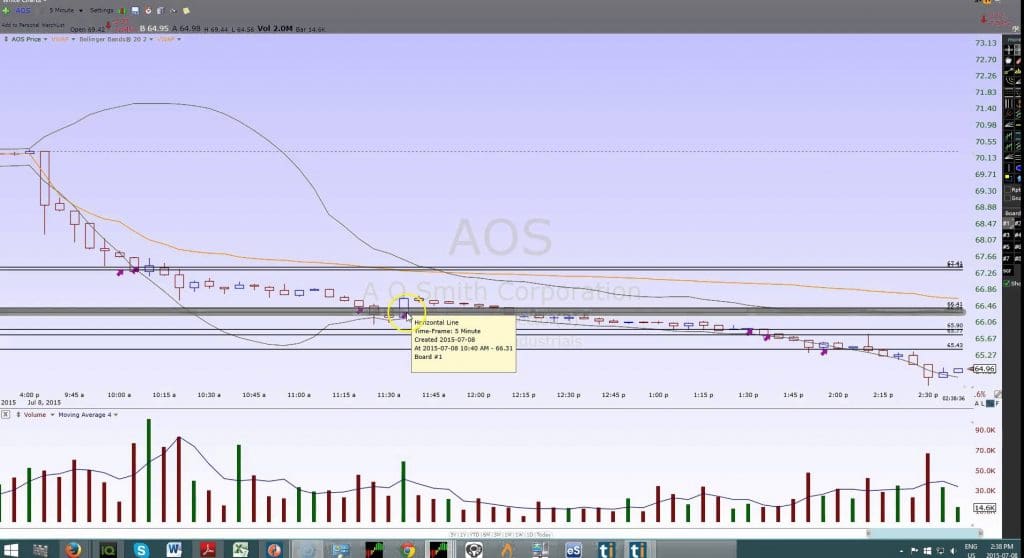This screenshot has width=1024, height=558.
Task: Switch to board #4
Action: pos(1017,235)
